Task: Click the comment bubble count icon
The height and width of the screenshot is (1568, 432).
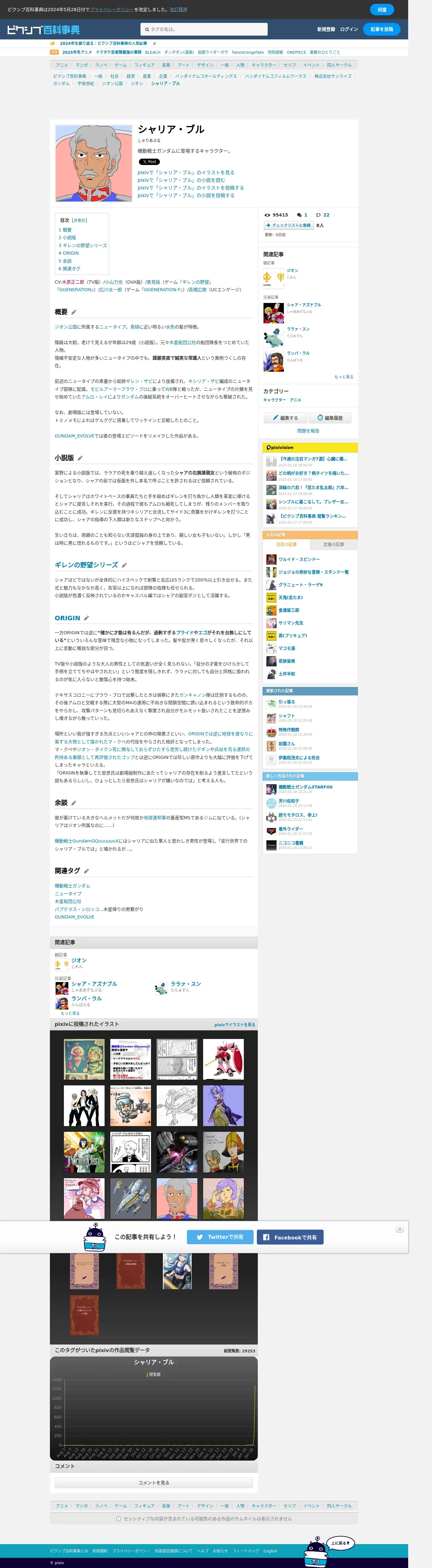Action: coord(299,215)
